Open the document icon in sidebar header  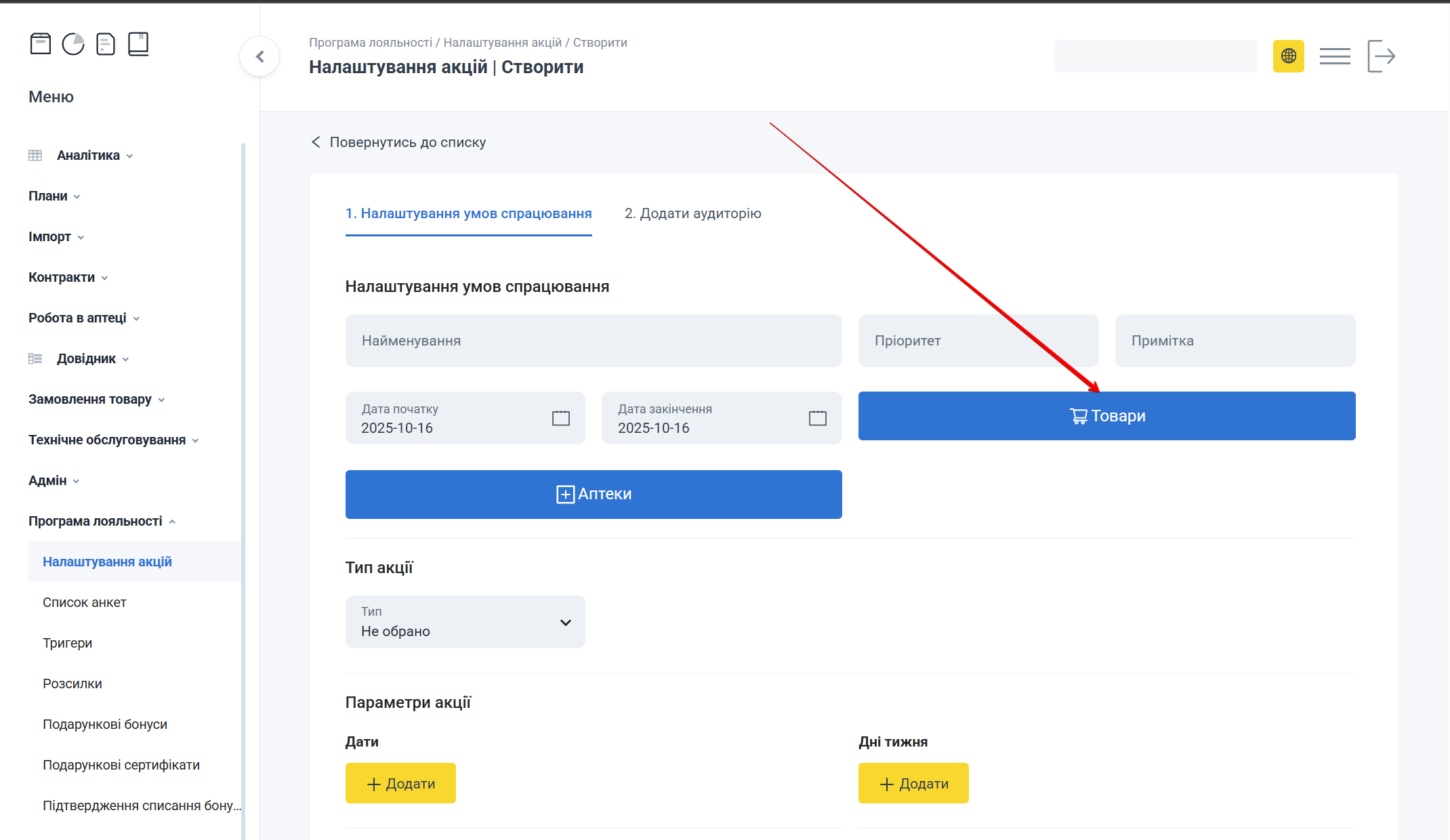(x=106, y=43)
